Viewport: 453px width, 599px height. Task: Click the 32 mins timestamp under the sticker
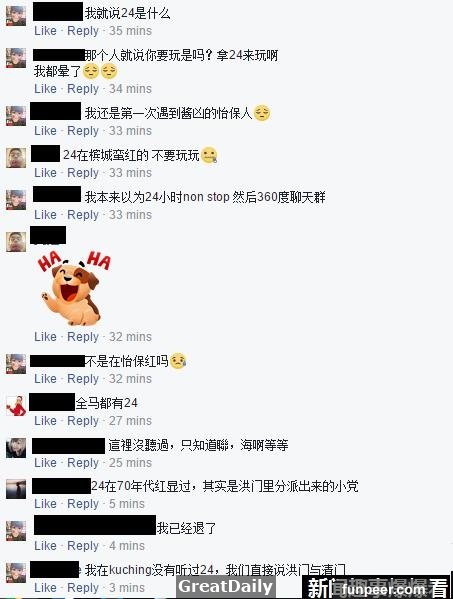coord(130,337)
